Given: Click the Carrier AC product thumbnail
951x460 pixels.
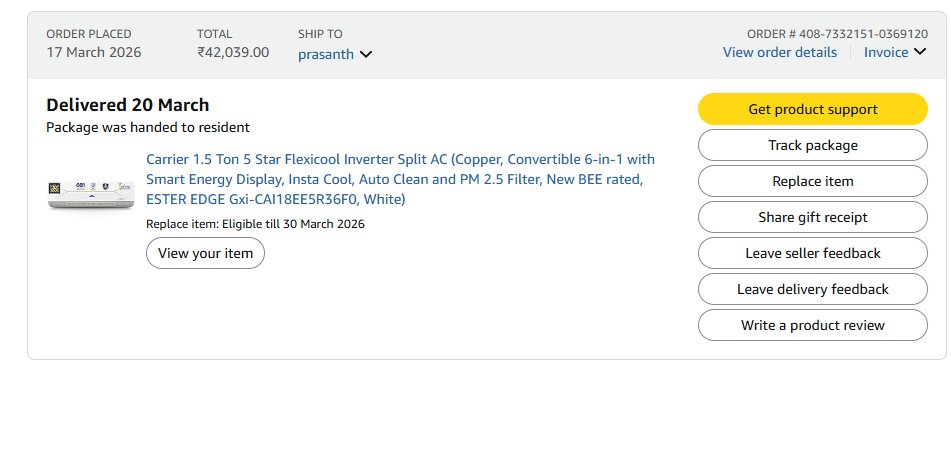Looking at the screenshot, I should [91, 195].
